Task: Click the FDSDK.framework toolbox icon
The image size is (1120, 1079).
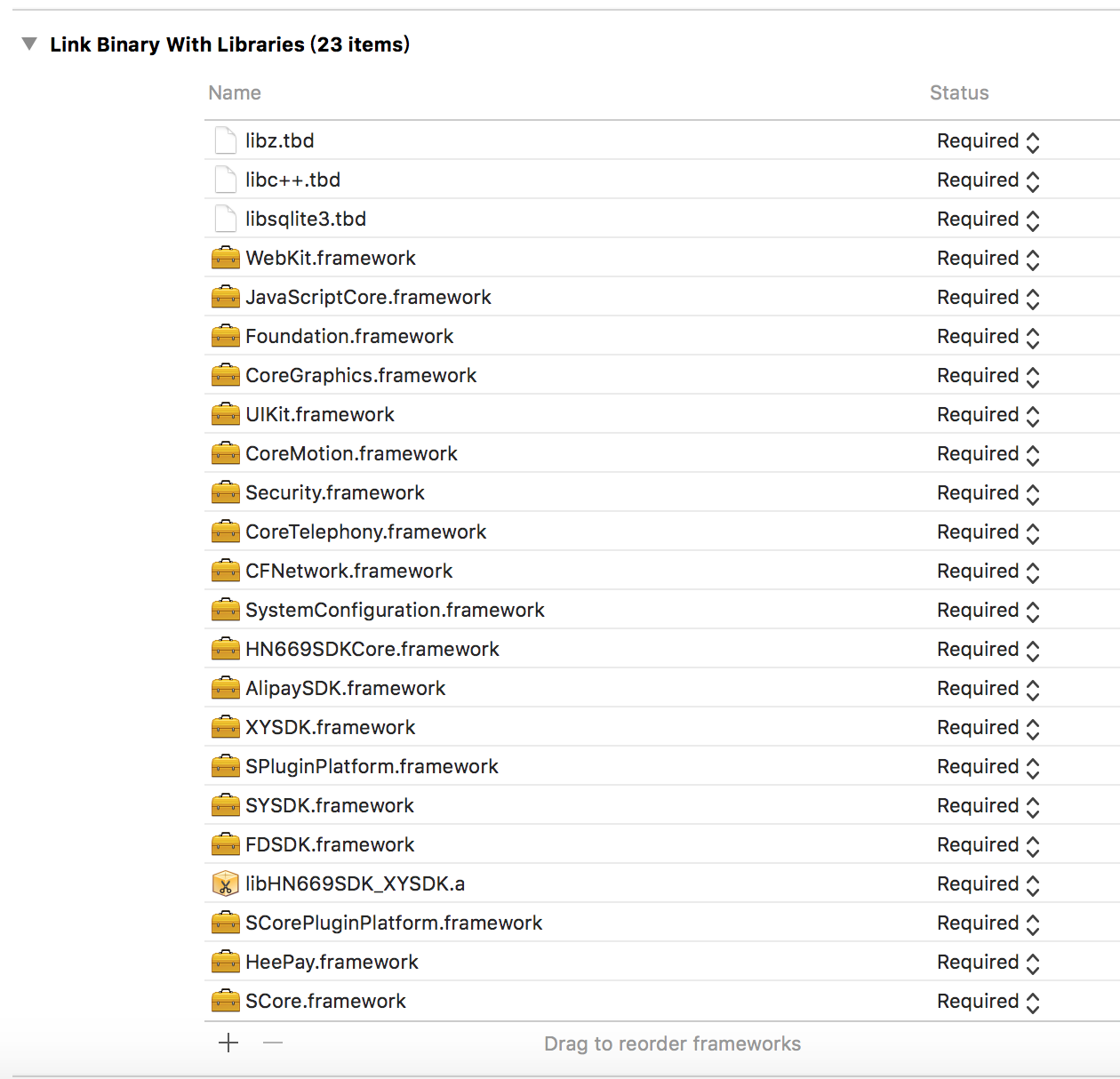Action: [226, 844]
